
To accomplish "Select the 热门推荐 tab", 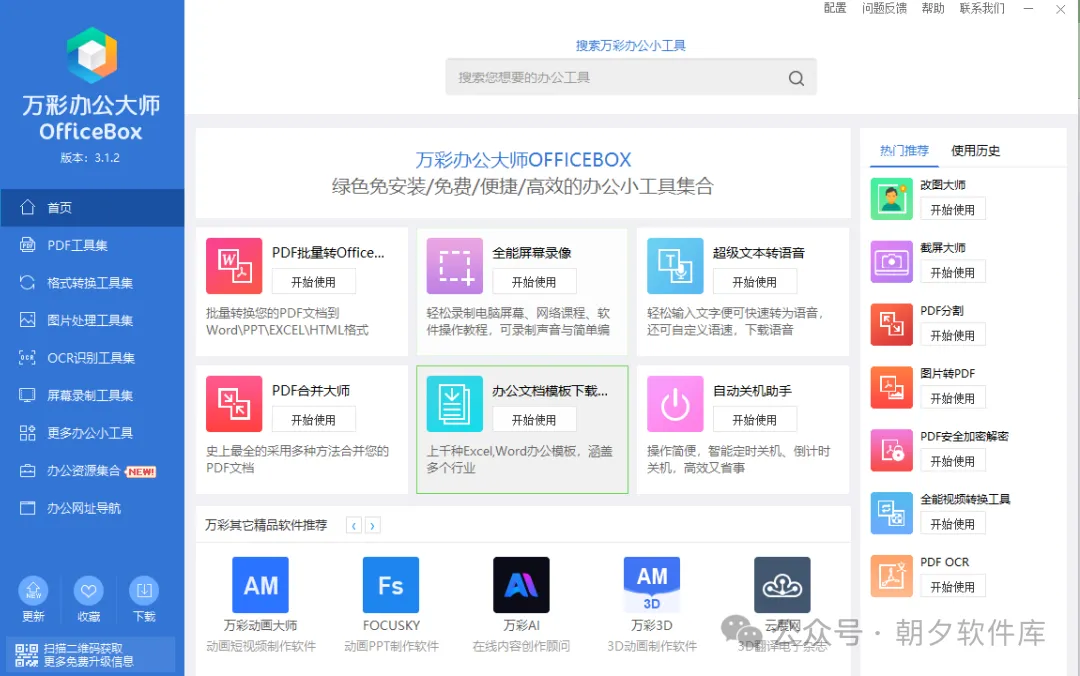I will 903,151.
